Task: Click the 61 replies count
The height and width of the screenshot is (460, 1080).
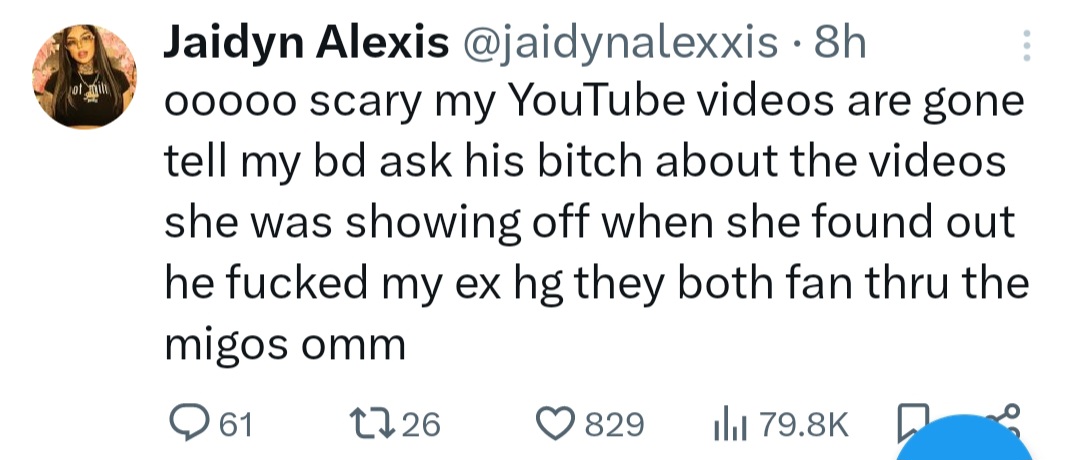Action: pyautogui.click(x=236, y=424)
